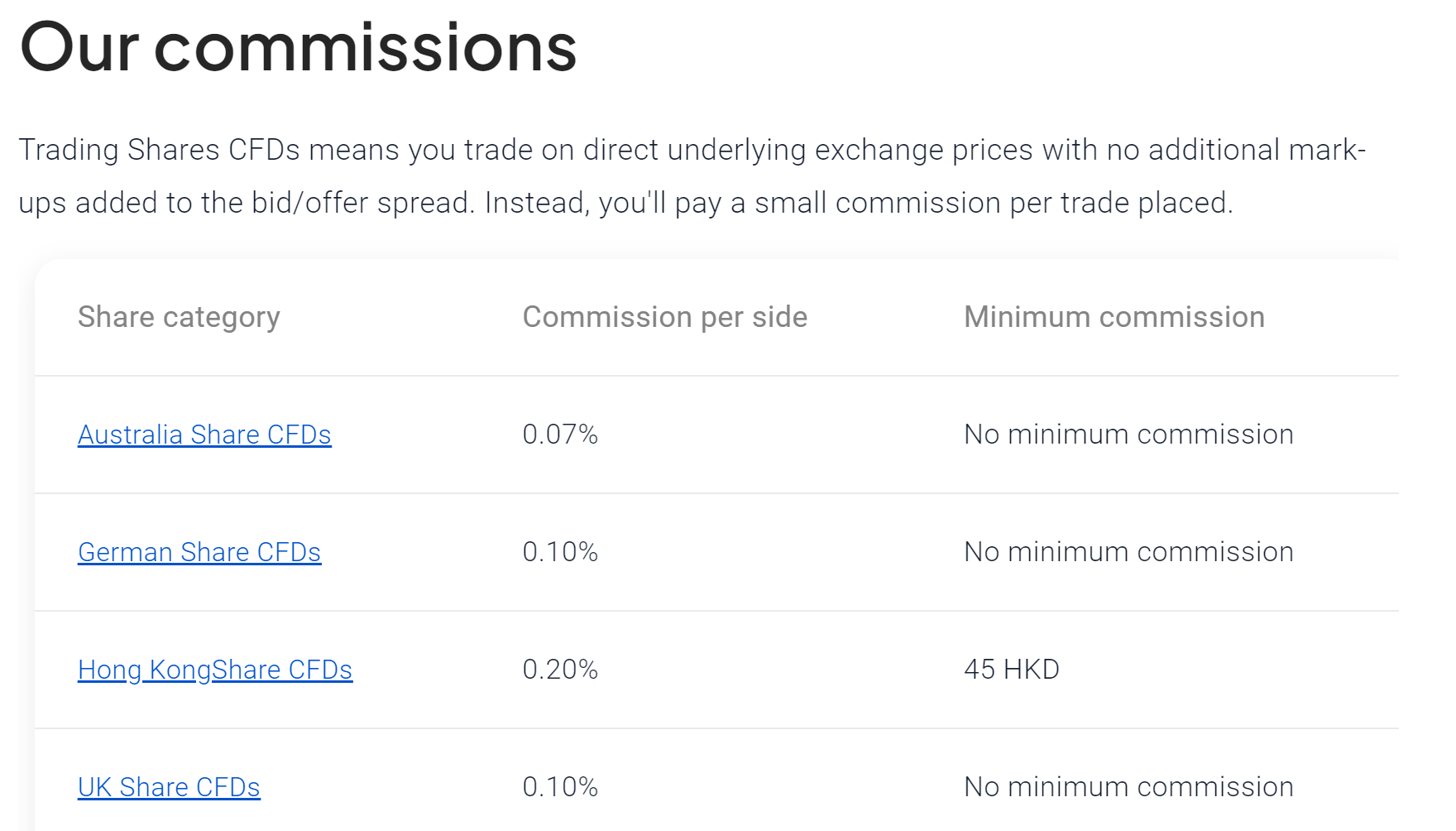Click the German row 0.10% value
Image resolution: width=1456 pixels, height=831 pixels.
(x=560, y=552)
